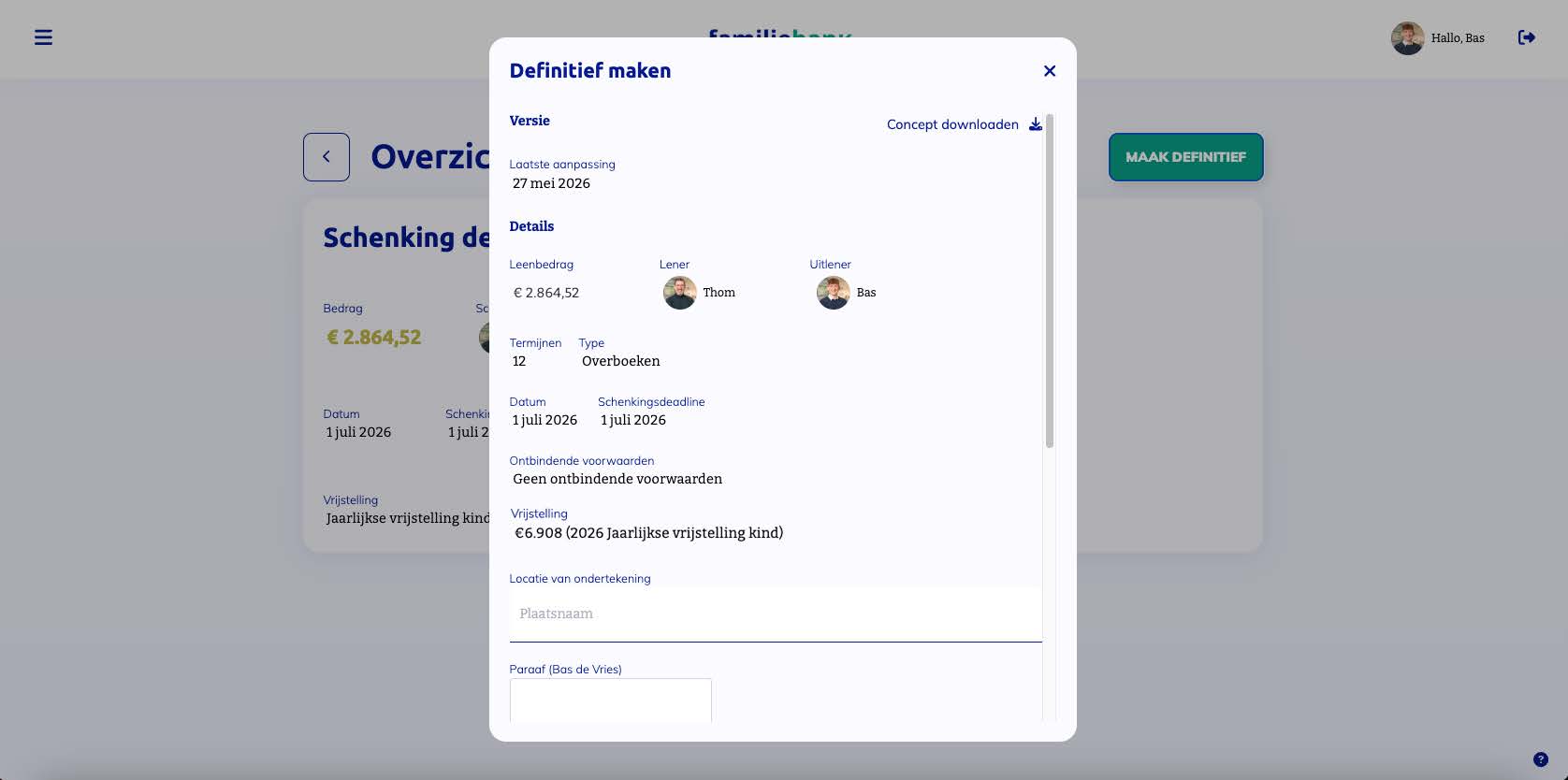
Task: Click the Concept downloaden link
Action: tap(952, 124)
